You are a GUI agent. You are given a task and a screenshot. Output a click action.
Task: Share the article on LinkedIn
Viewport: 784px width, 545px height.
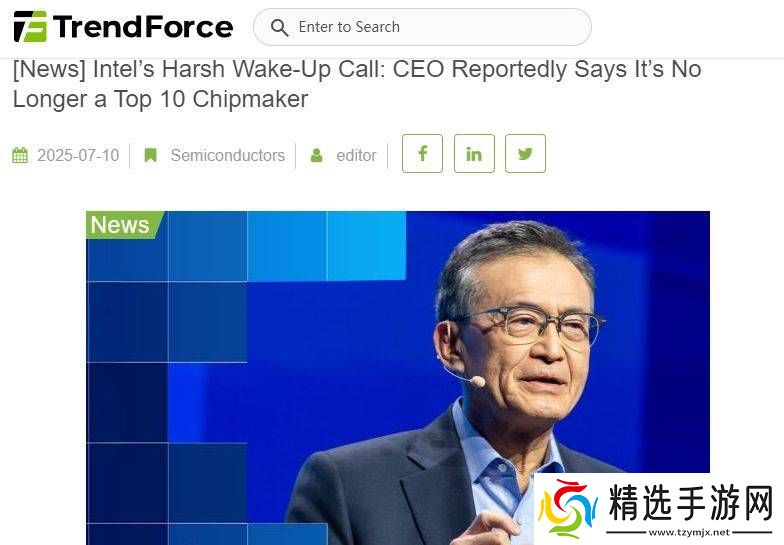(474, 154)
